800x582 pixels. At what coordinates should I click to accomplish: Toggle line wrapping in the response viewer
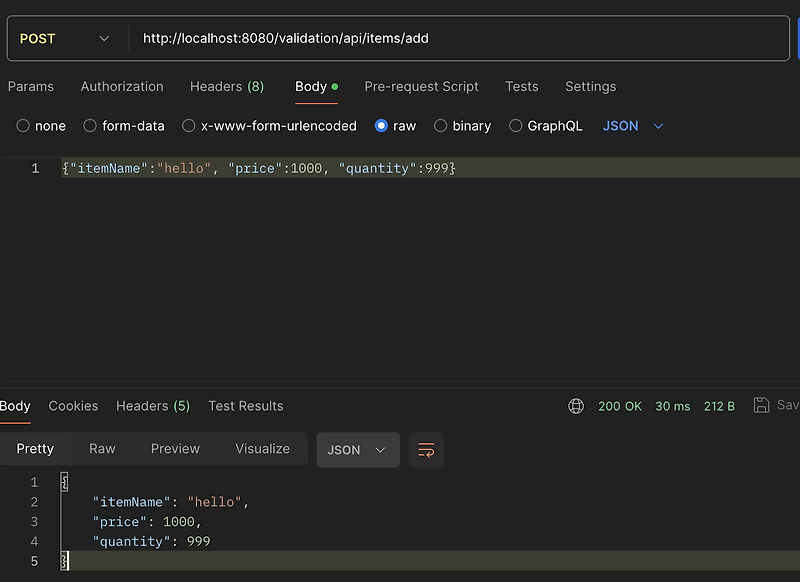coord(426,449)
